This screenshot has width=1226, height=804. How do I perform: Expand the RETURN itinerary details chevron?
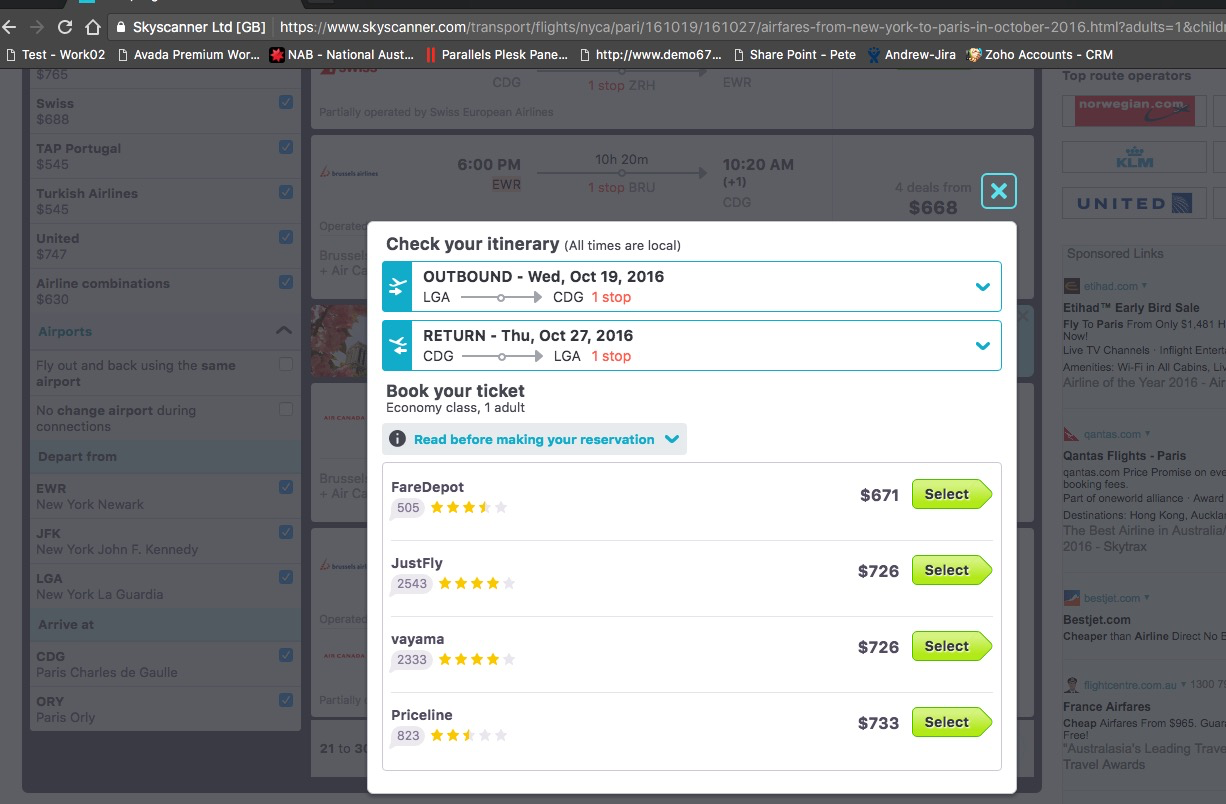[x=982, y=346]
